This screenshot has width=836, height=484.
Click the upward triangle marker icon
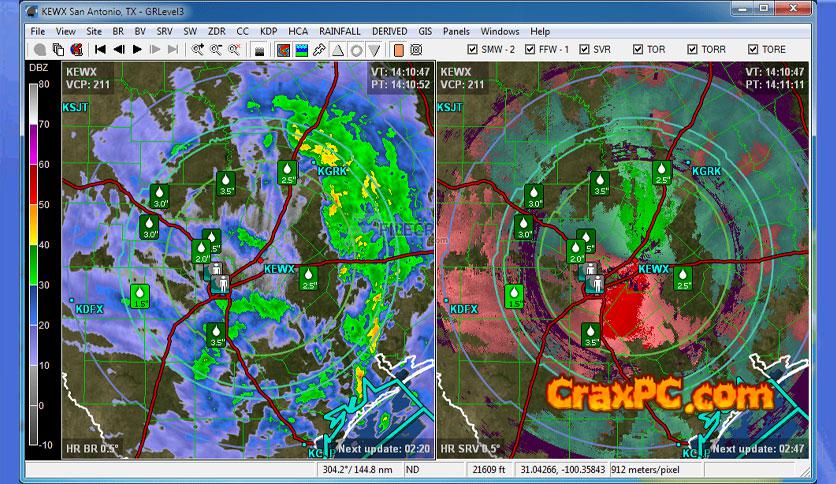pos(338,49)
